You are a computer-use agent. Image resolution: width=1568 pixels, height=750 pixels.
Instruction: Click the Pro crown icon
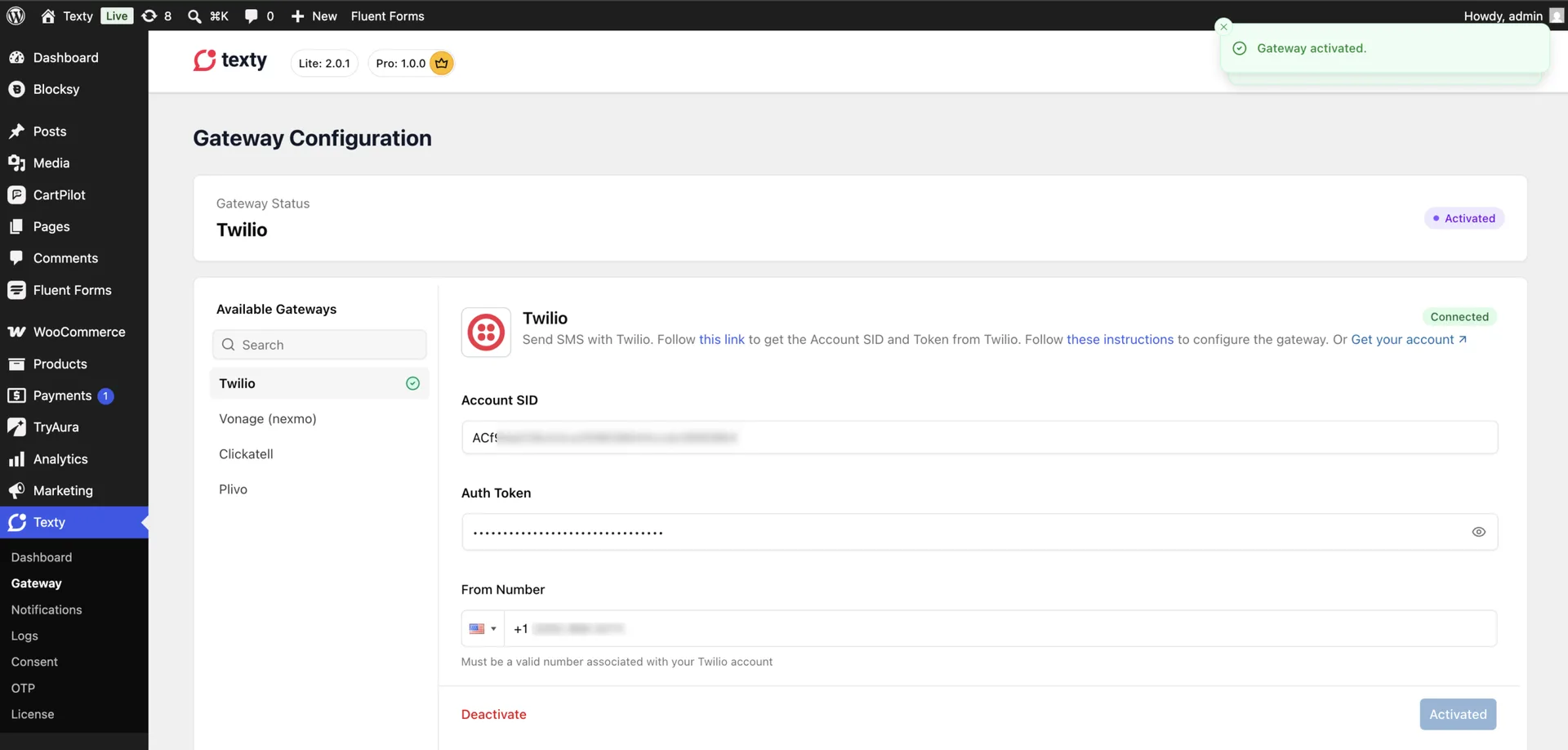[442, 63]
